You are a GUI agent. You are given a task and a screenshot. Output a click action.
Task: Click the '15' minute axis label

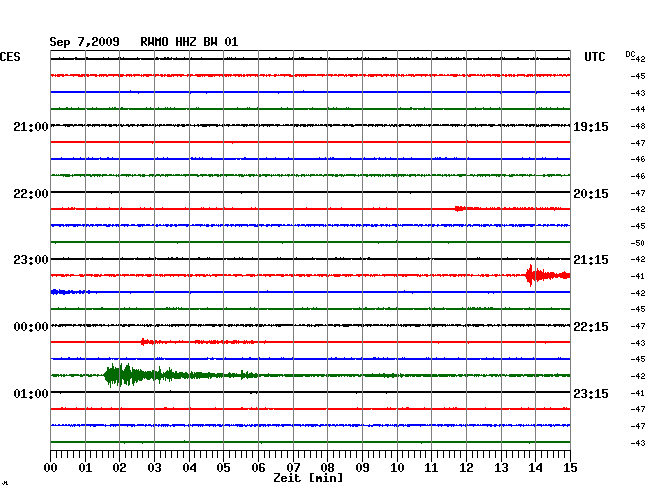pyautogui.click(x=570, y=468)
